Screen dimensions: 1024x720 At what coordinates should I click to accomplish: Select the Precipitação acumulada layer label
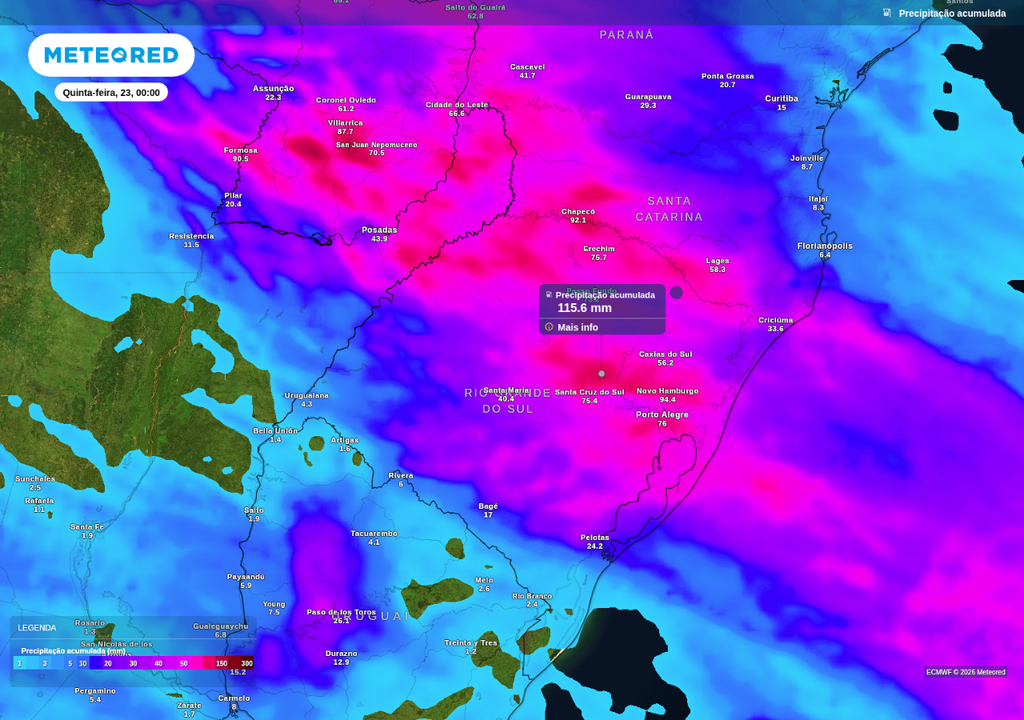pos(952,13)
